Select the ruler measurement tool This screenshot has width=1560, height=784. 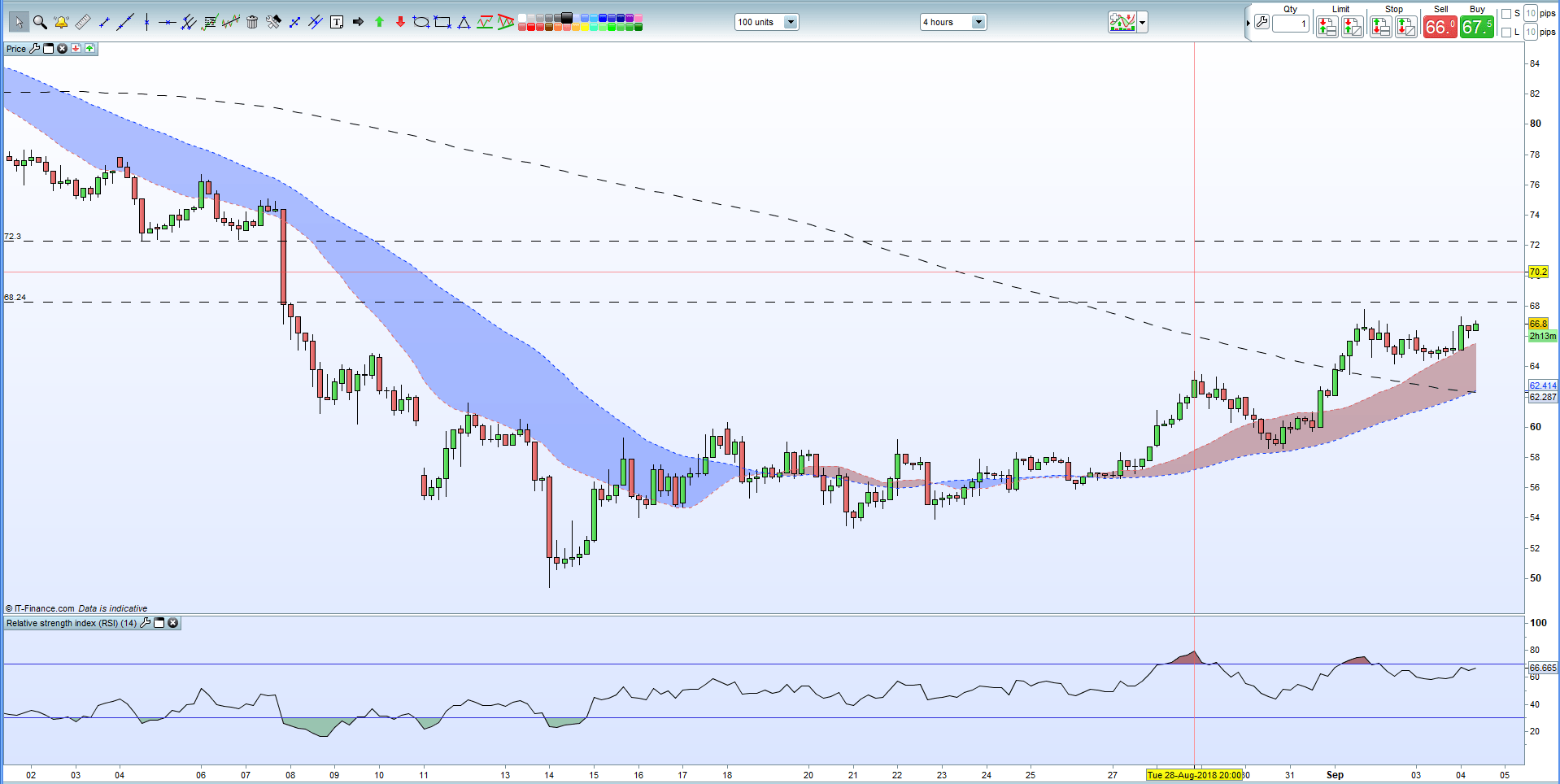(x=82, y=22)
